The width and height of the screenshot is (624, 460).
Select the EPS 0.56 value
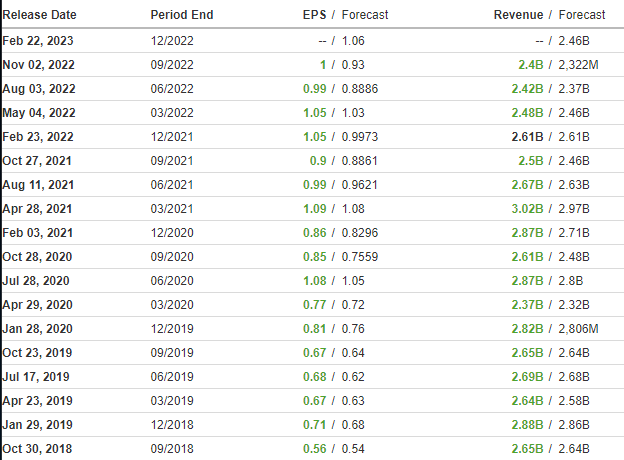[x=315, y=448]
